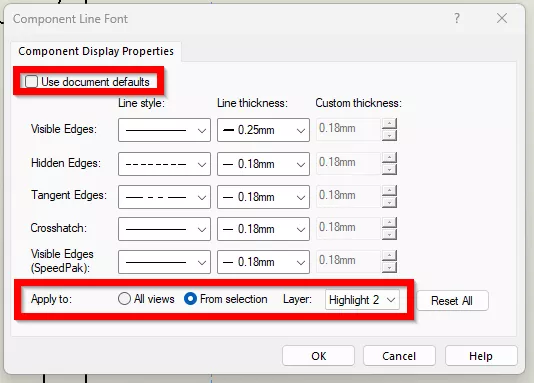Open the SpeedPak Visible Edges line style dropdown
Viewport: 534px width, 383px height.
pos(164,262)
